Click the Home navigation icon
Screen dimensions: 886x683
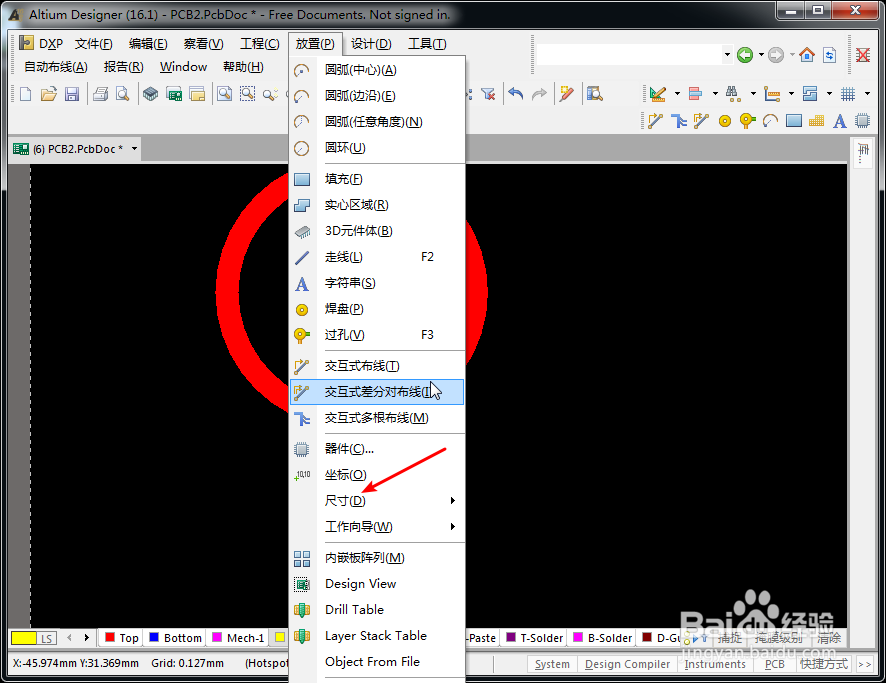pos(807,55)
